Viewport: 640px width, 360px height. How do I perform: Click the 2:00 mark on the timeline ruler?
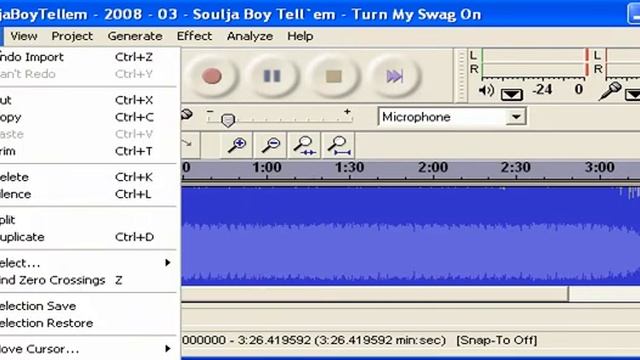point(433,167)
